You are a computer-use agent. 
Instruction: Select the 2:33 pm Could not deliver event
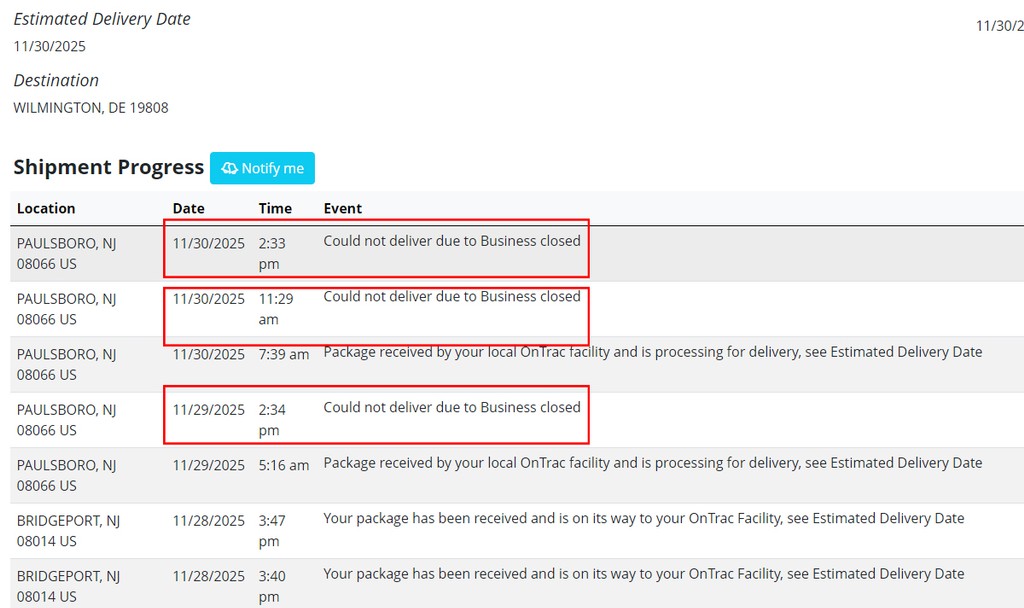[452, 241]
